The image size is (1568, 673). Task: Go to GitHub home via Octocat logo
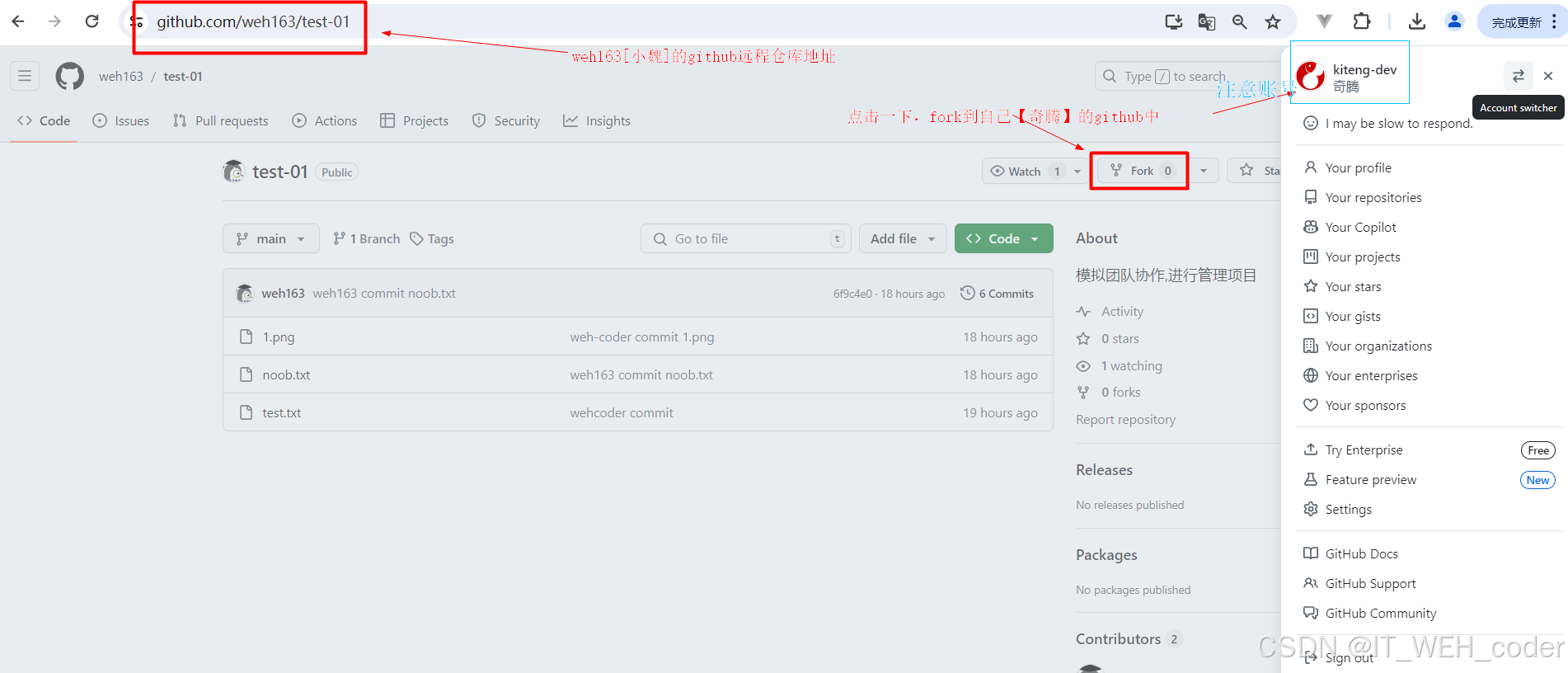pos(69,76)
